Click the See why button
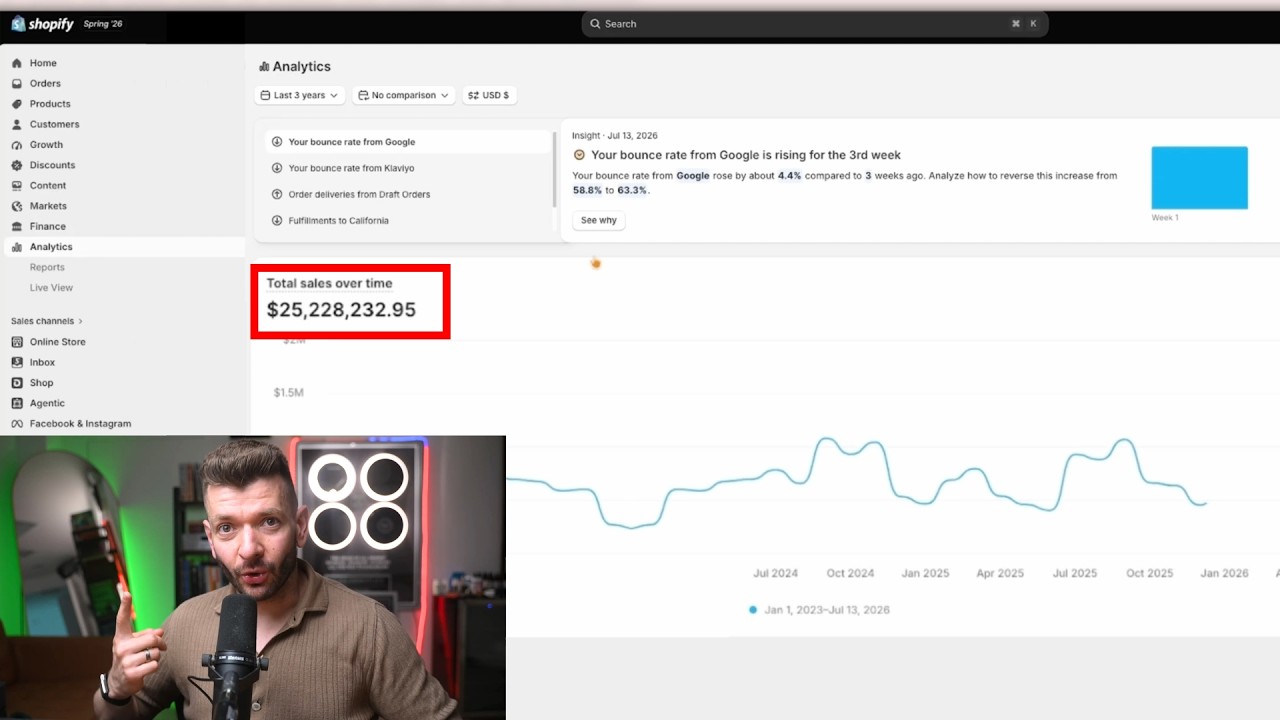Screen dimensions: 1280x720 coord(599,220)
